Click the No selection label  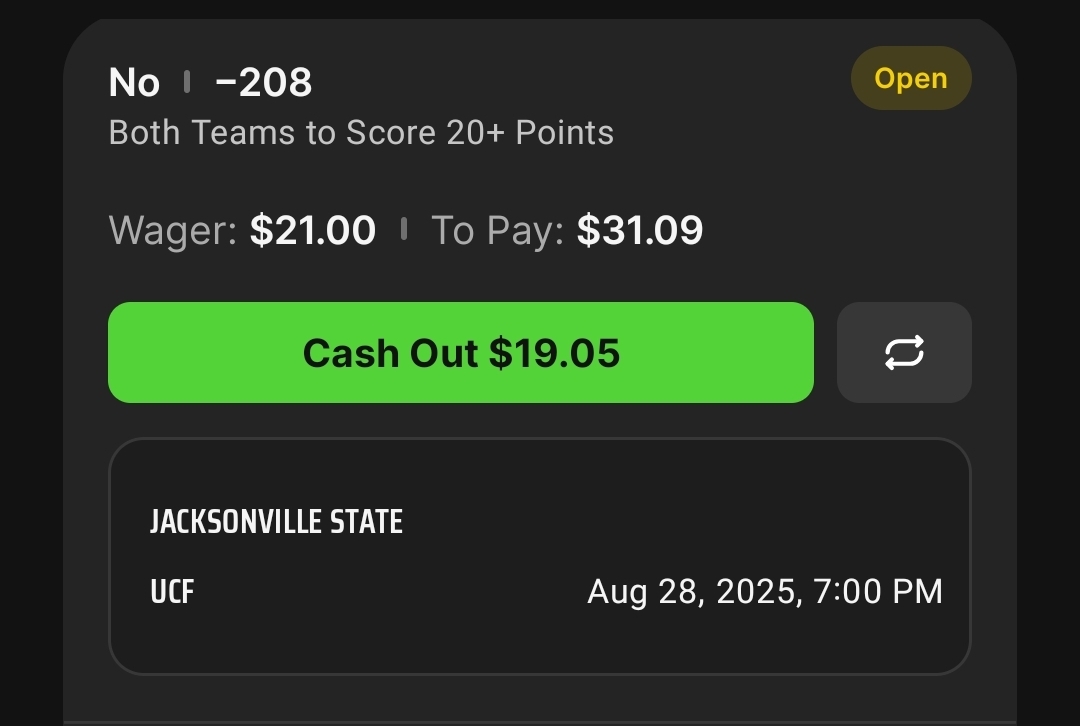click(x=134, y=83)
